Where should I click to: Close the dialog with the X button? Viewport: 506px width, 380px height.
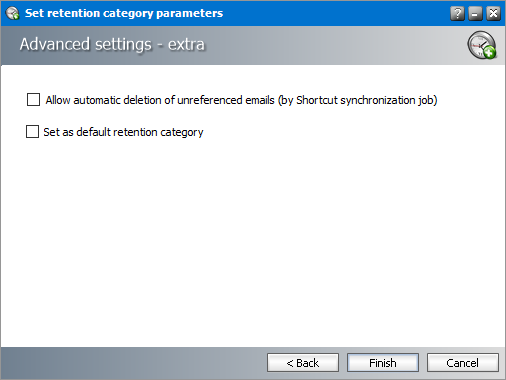(x=493, y=14)
